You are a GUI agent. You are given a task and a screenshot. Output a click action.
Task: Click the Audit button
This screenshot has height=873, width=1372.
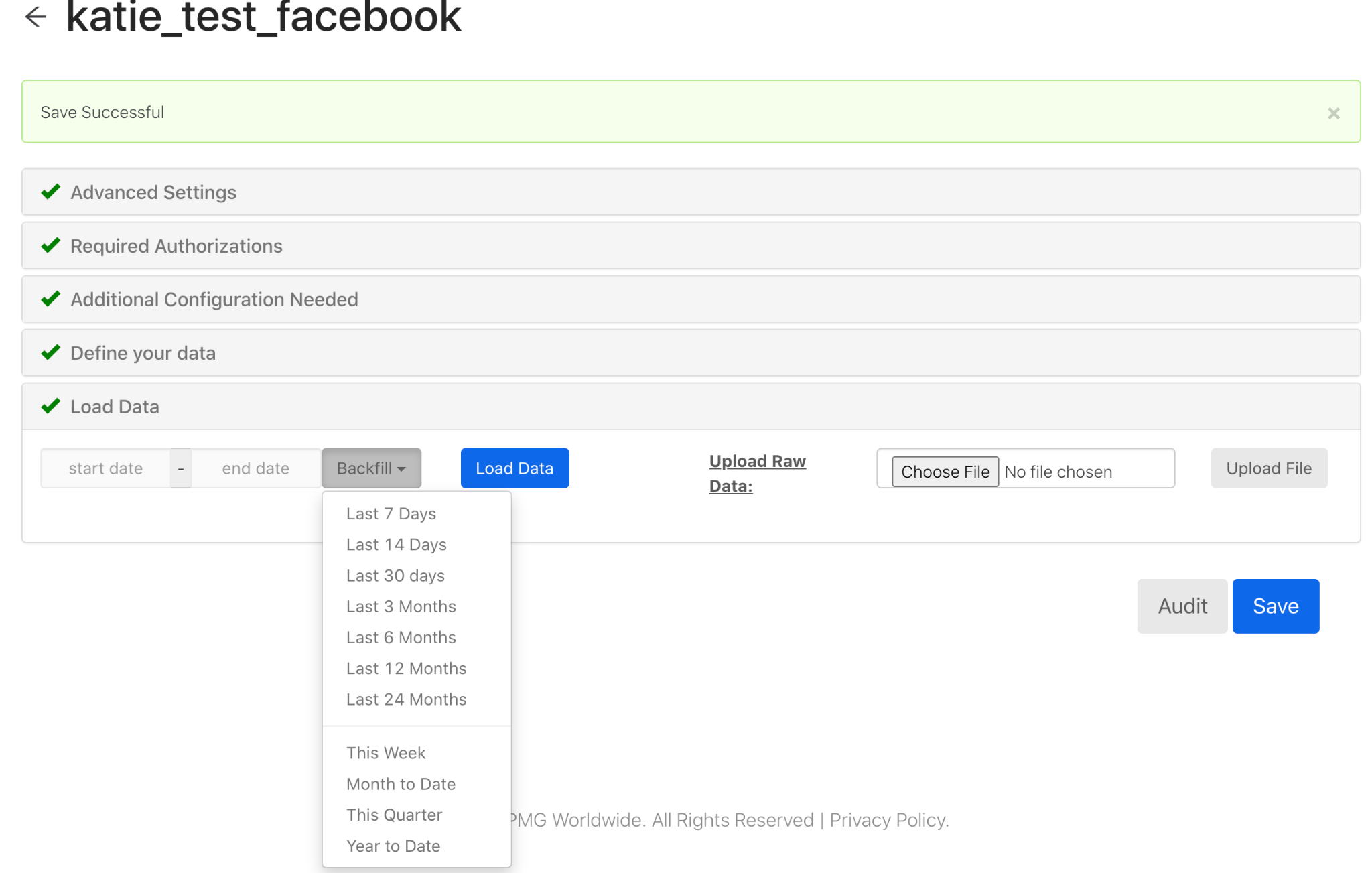coord(1182,606)
